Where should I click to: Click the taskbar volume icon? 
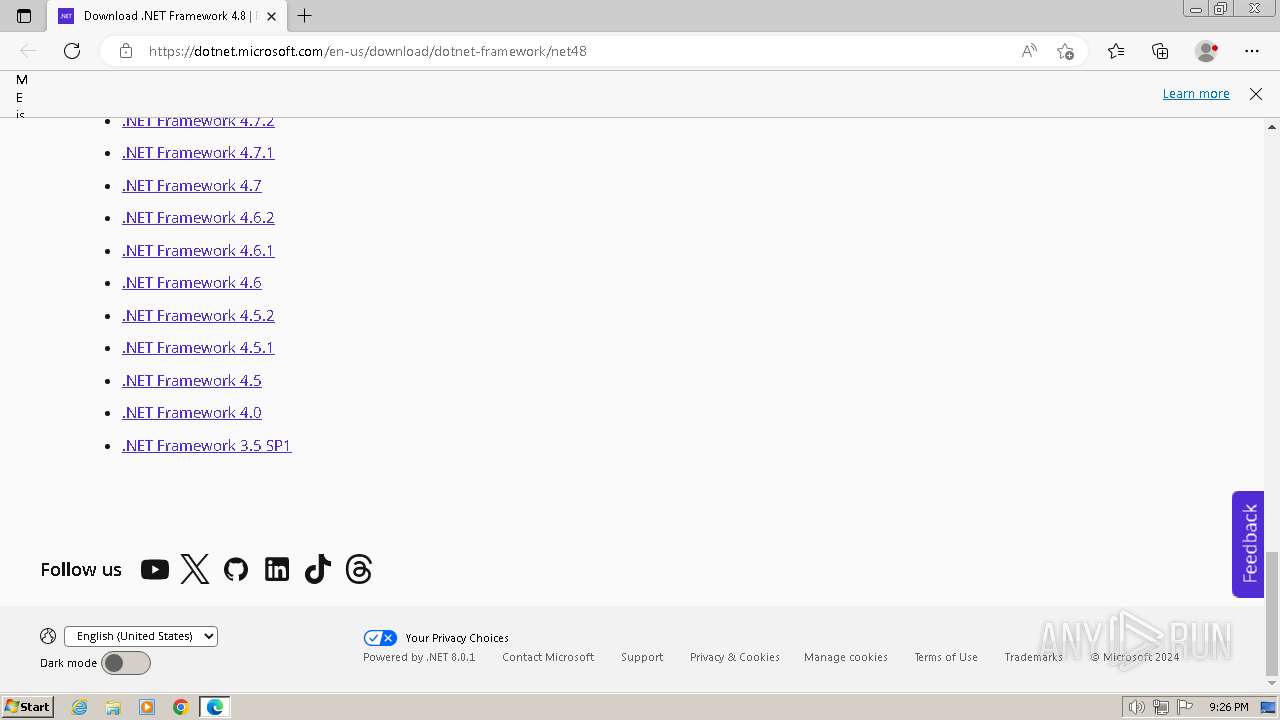pyautogui.click(x=1136, y=707)
